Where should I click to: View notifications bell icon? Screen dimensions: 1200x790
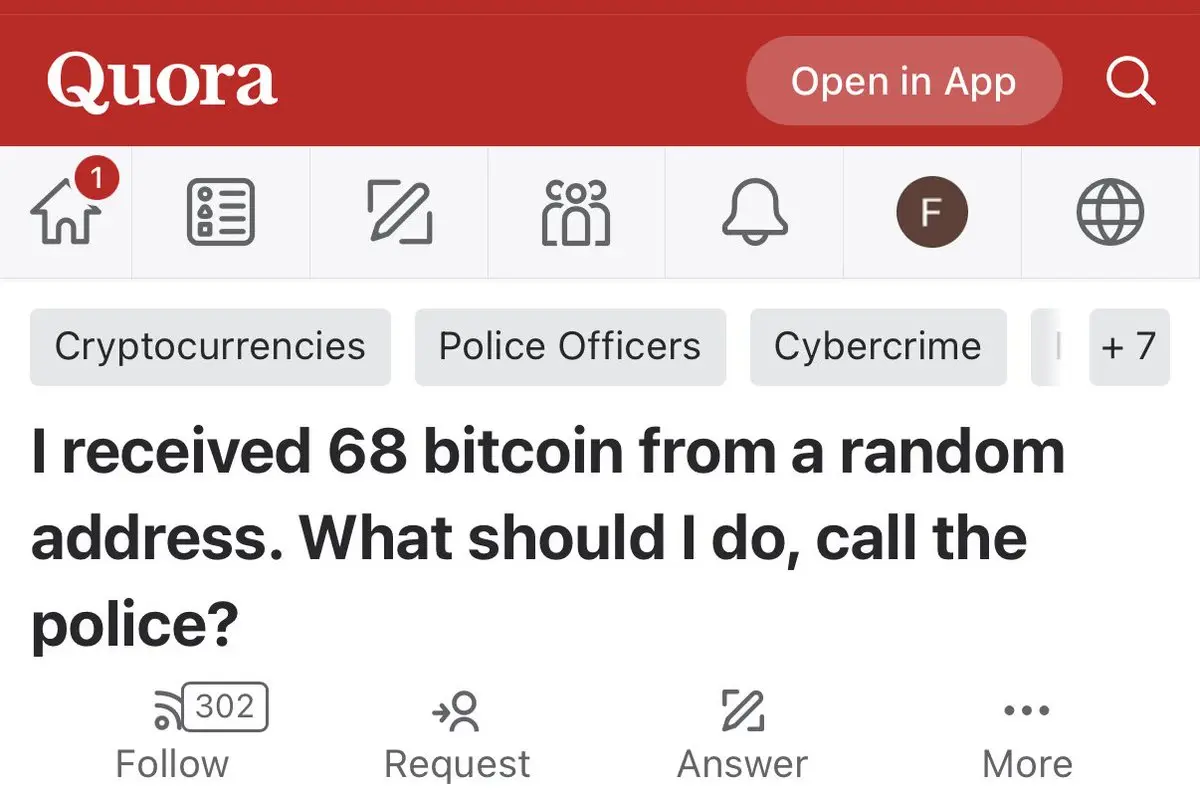click(755, 212)
